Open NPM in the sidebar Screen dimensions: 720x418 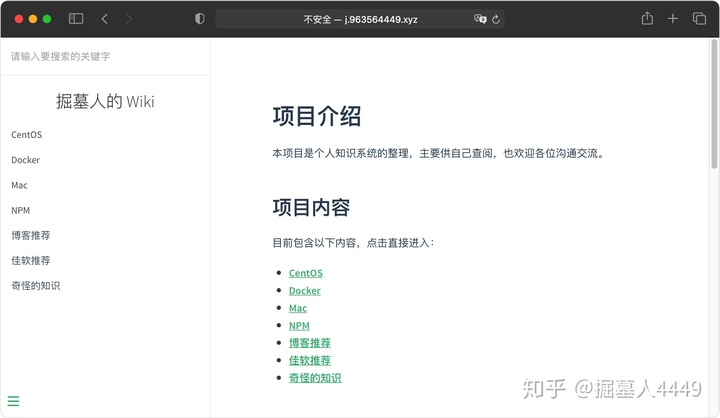coord(21,210)
